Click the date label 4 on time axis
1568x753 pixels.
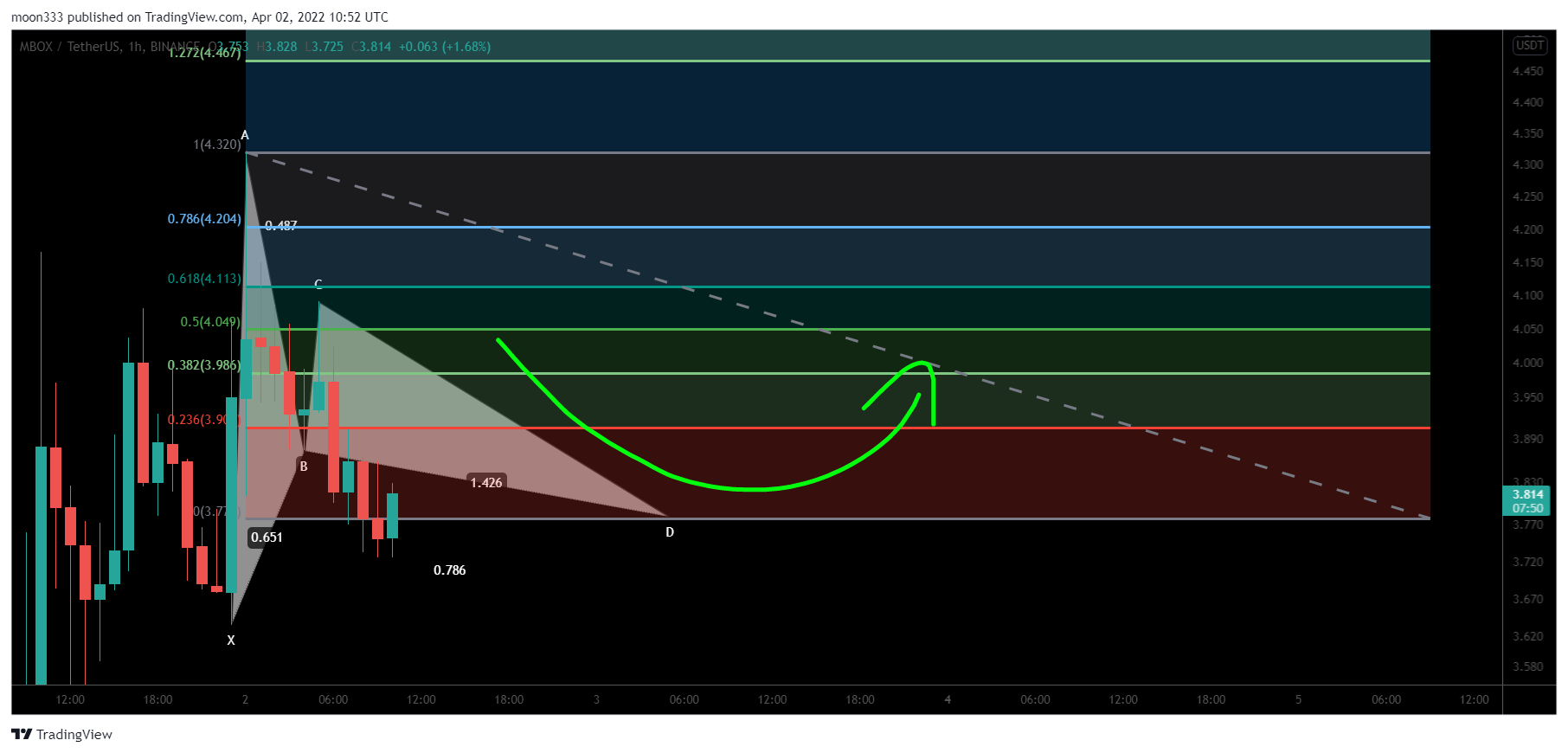pyautogui.click(x=948, y=699)
